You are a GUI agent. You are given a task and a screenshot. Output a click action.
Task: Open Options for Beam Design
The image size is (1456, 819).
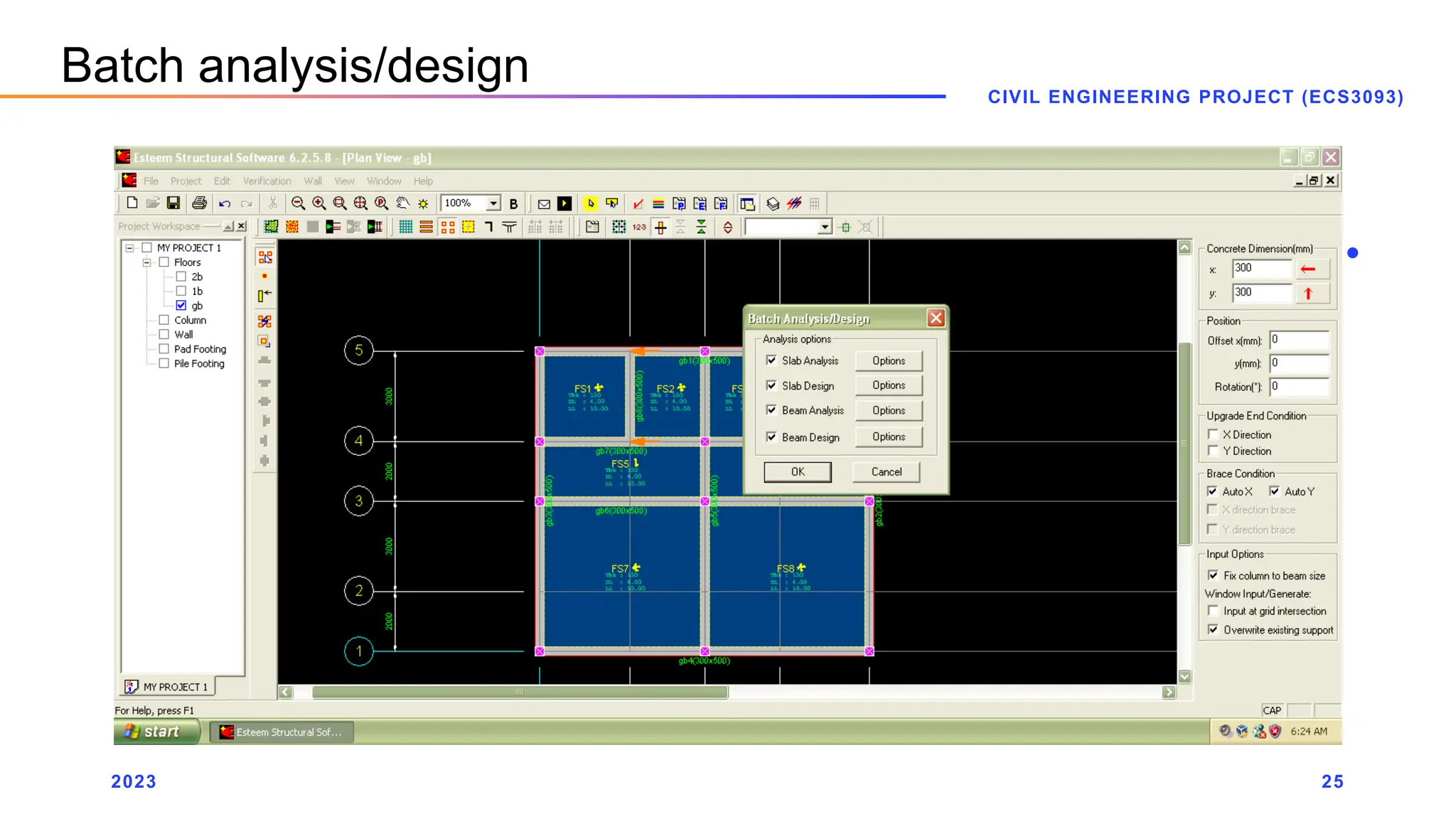(x=889, y=437)
